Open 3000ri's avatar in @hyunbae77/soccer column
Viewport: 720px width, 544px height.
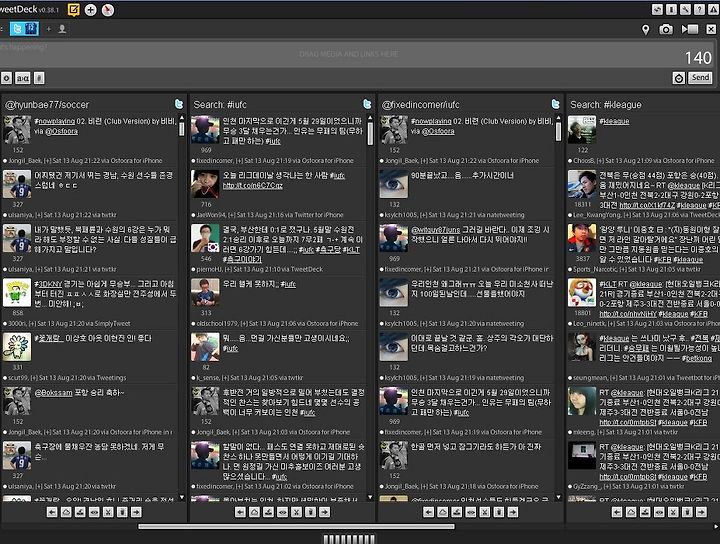[17, 292]
